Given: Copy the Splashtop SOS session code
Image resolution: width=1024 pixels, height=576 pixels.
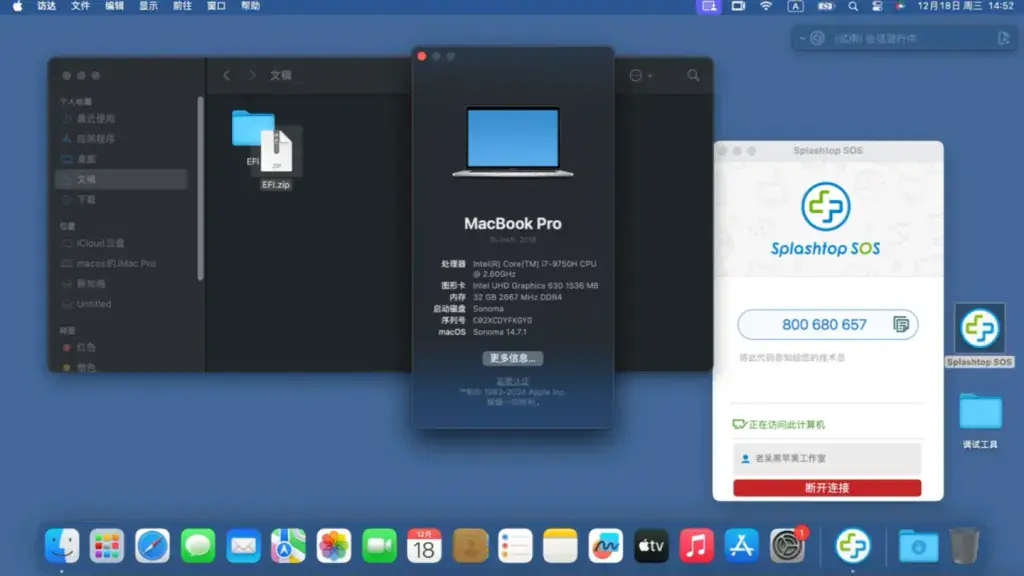Looking at the screenshot, I should coord(901,325).
